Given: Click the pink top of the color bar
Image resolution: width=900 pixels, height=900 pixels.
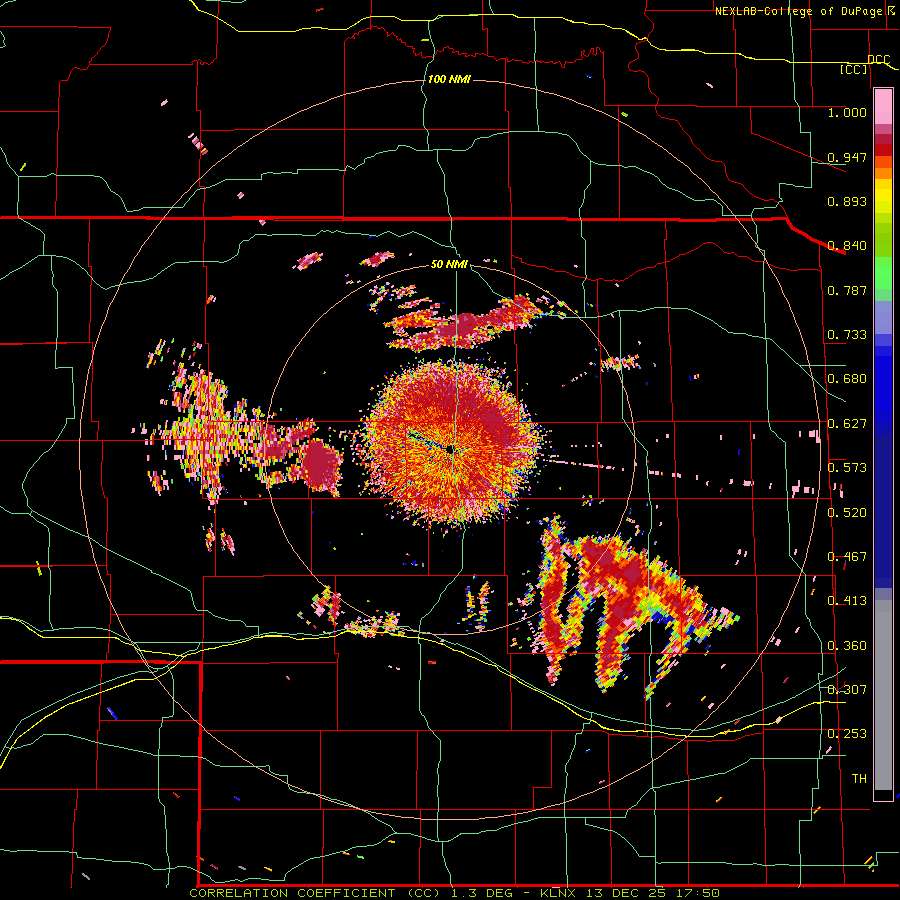Looking at the screenshot, I should [883, 107].
